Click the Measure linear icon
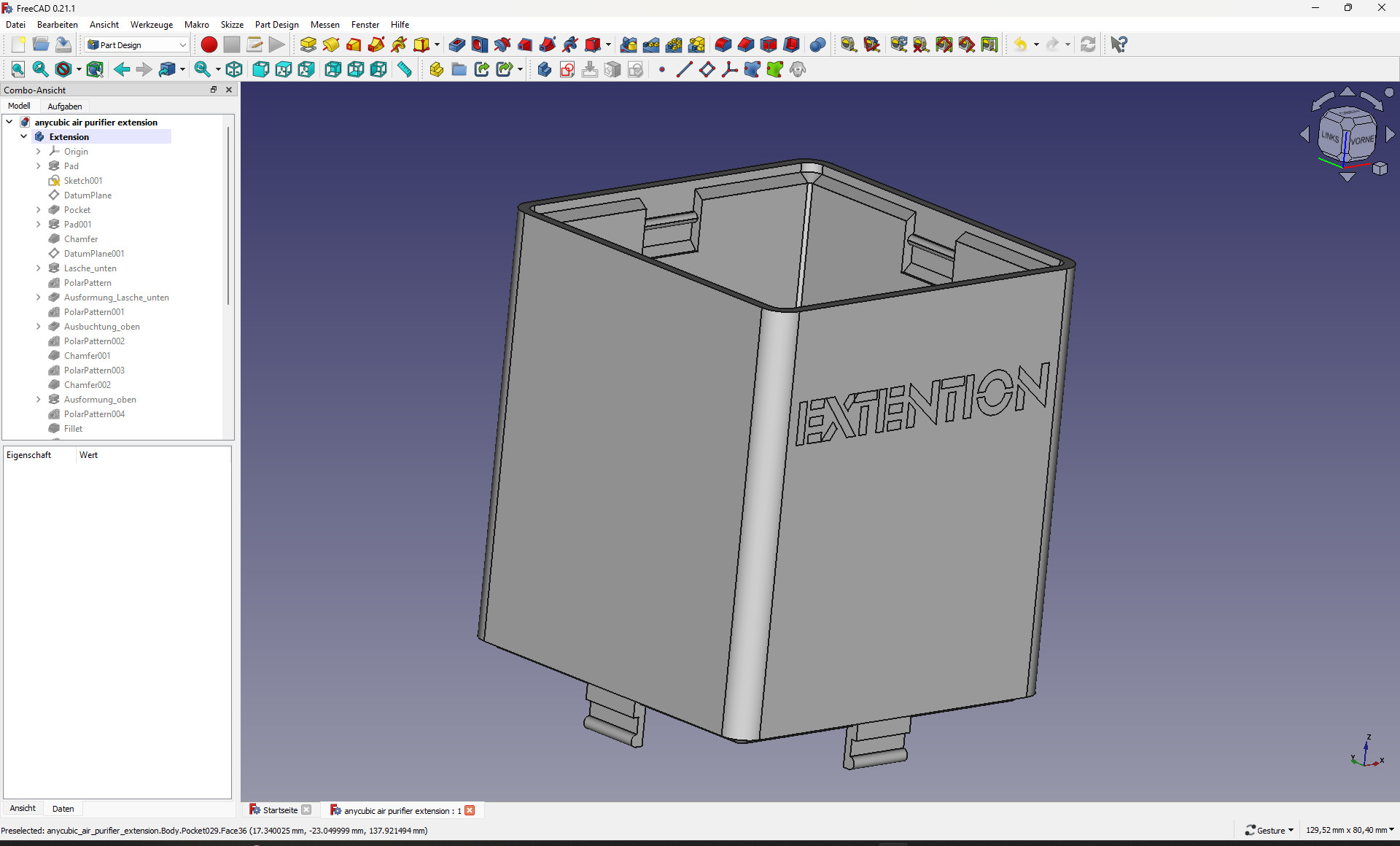 [x=848, y=44]
